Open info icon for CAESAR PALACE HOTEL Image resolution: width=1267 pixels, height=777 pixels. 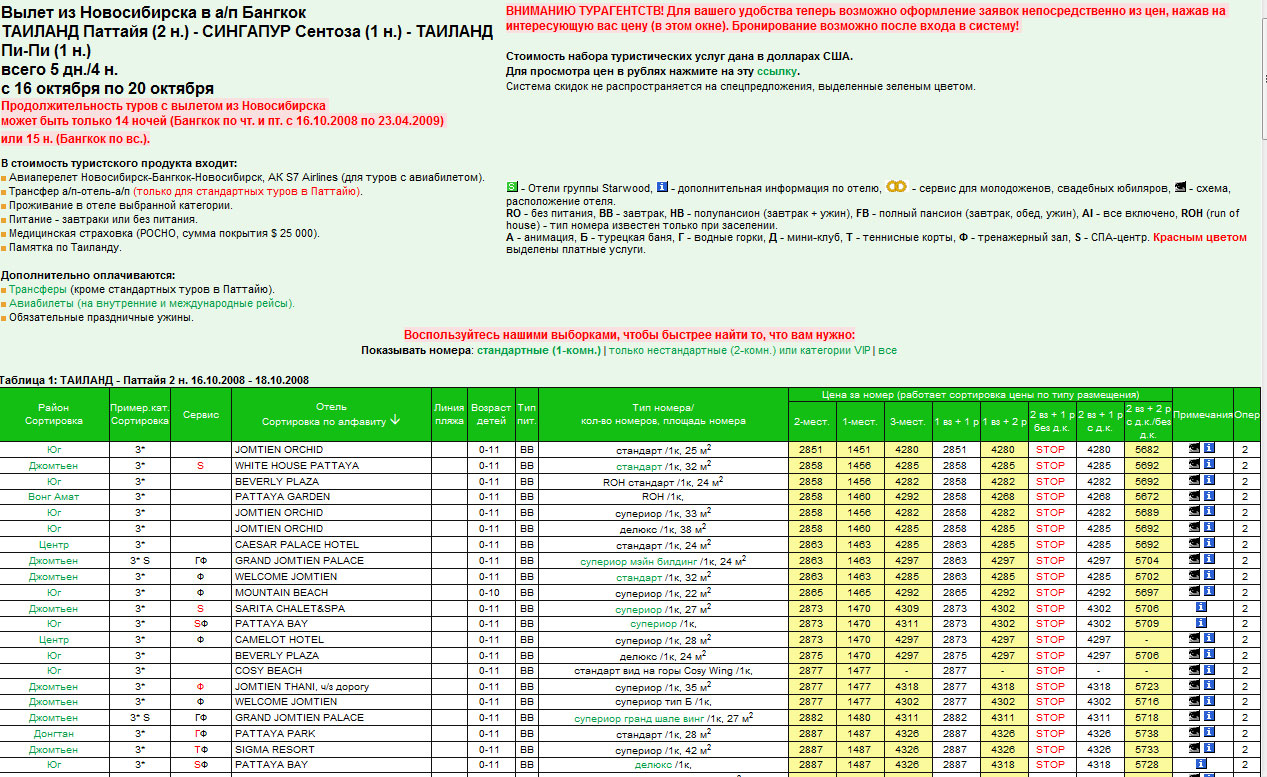[1208, 545]
